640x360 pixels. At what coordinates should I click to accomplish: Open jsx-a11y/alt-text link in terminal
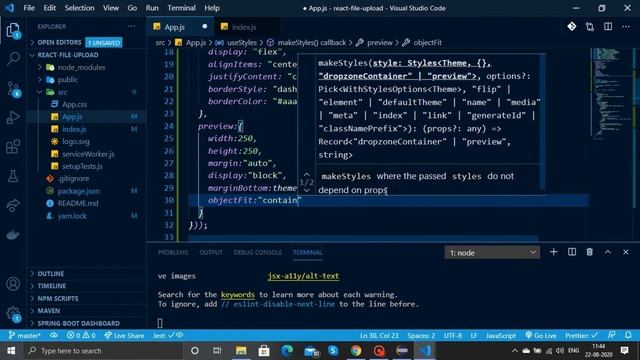click(303, 276)
